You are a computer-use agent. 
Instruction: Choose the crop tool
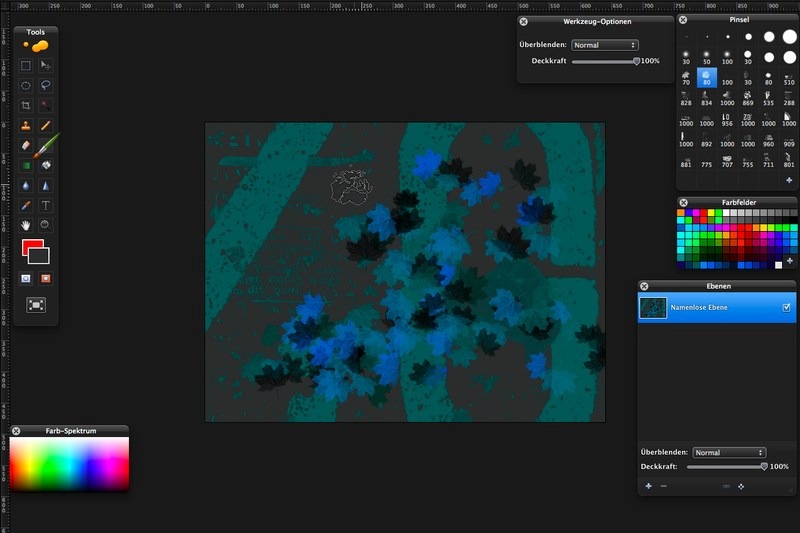tap(26, 105)
